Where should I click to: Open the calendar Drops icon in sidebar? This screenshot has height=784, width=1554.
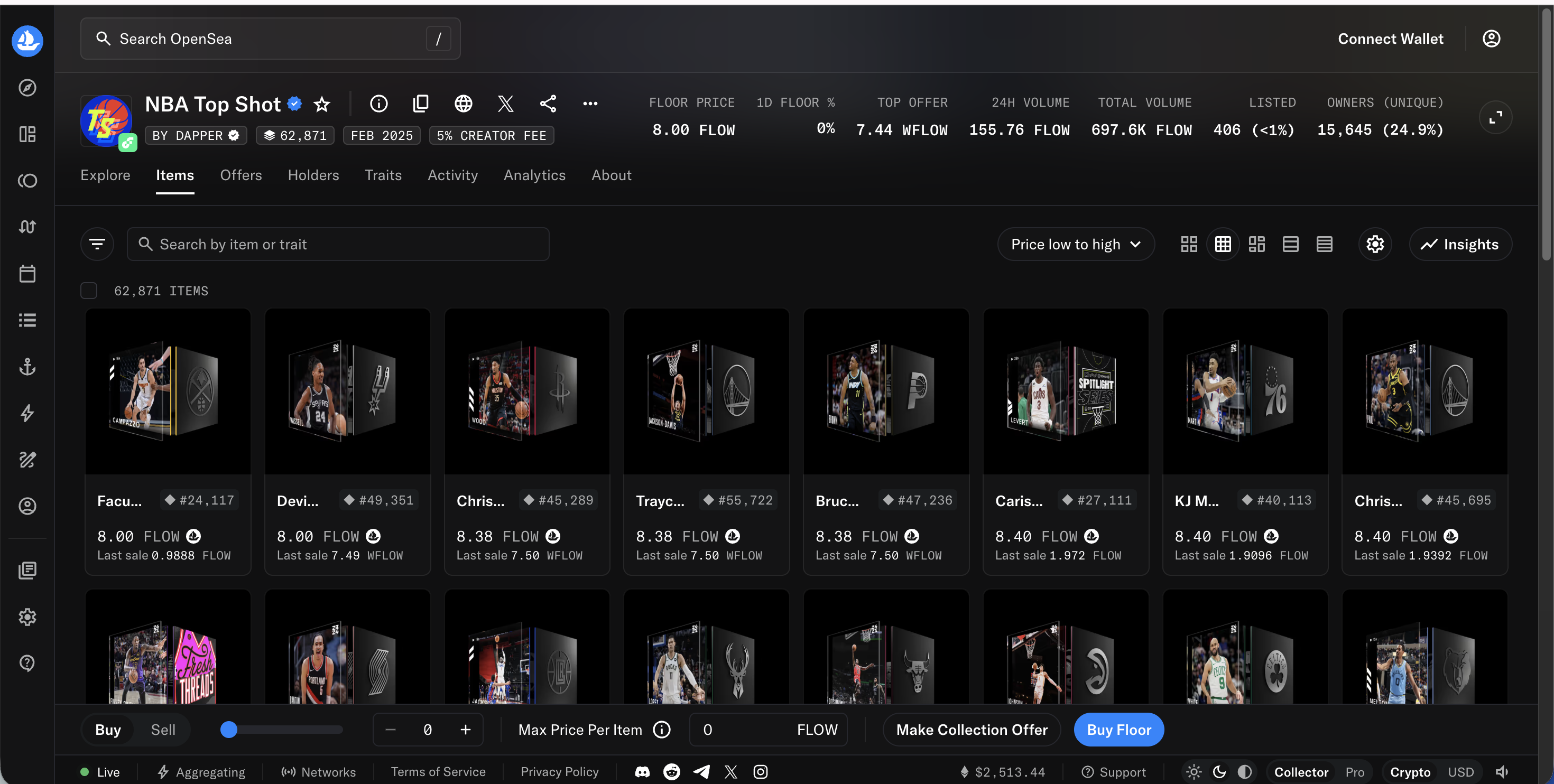click(x=27, y=274)
